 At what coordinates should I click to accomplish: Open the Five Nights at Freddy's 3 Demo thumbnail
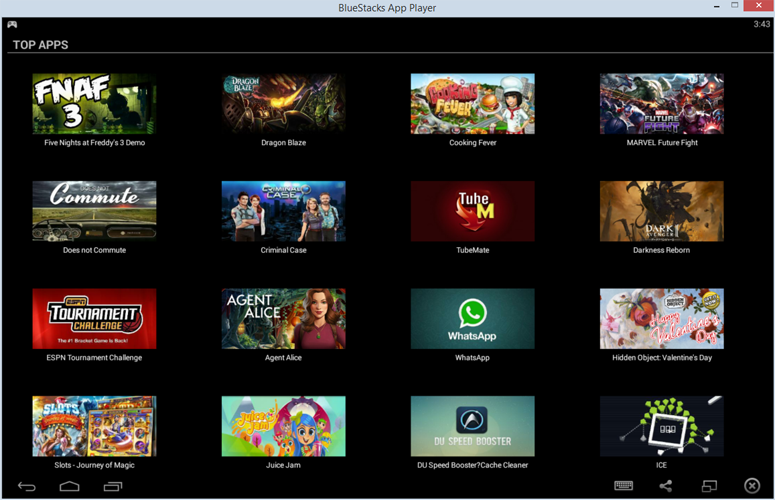[94, 104]
